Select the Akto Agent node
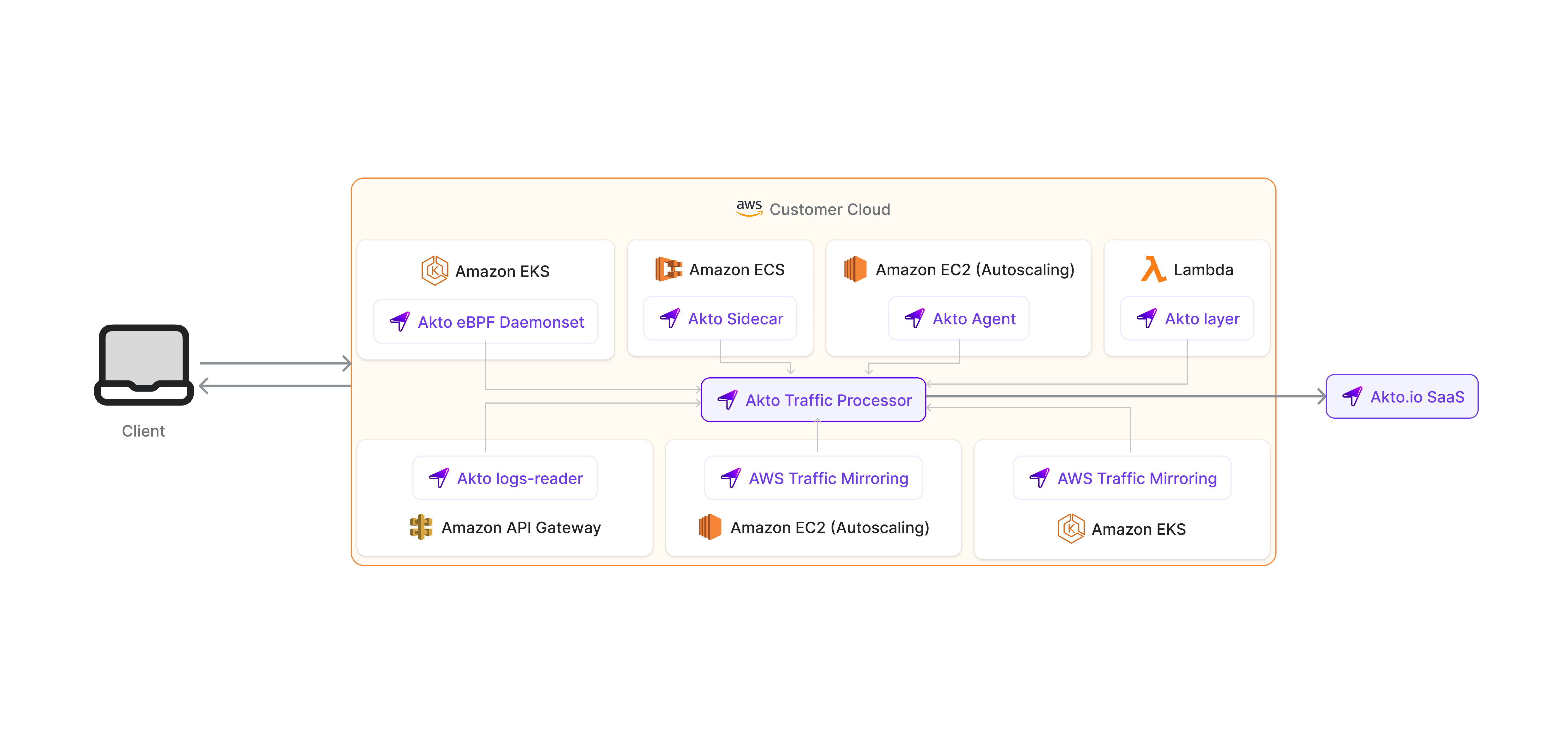This screenshot has width=1568, height=748. [959, 318]
